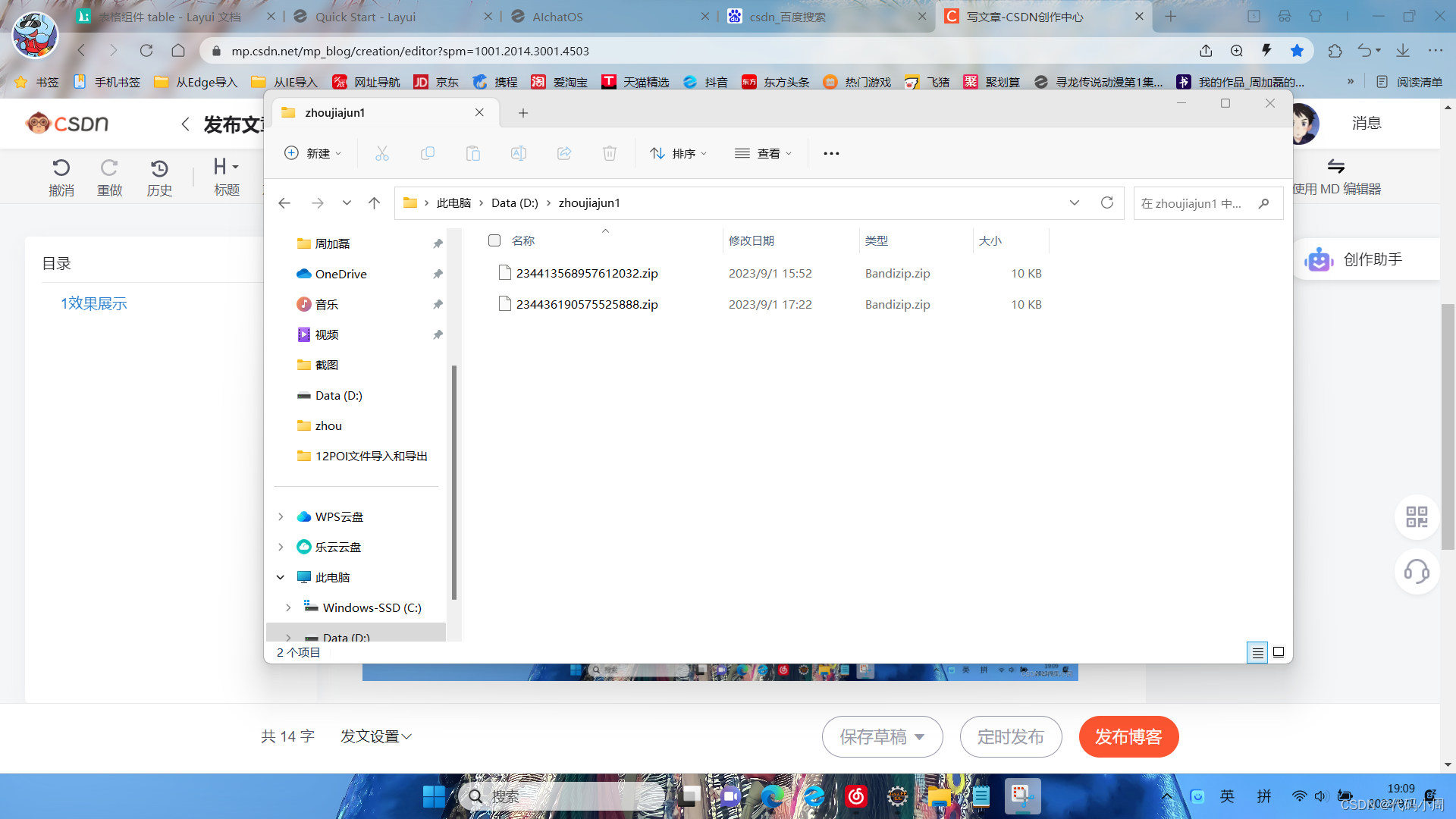Open the 查看 view dropdown
The width and height of the screenshot is (1456, 819).
click(x=764, y=152)
